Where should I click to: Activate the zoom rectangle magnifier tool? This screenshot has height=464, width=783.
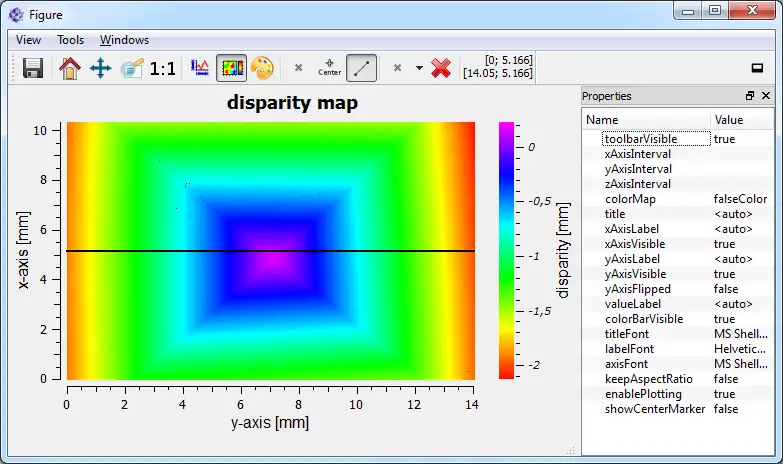(x=132, y=68)
